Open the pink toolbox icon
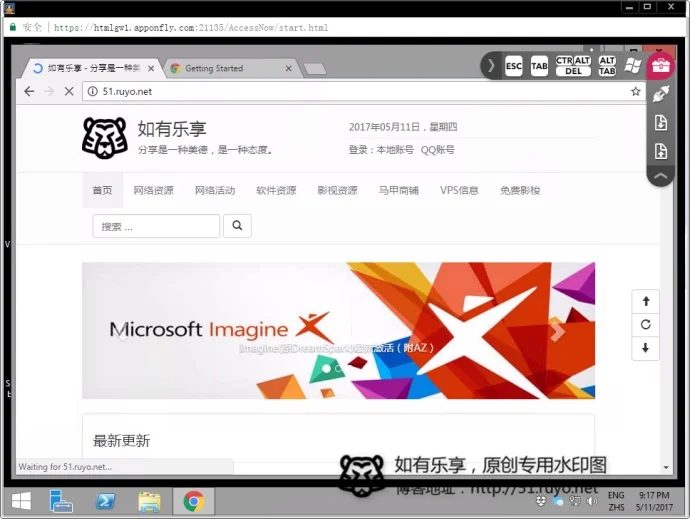This screenshot has width=690, height=519. coord(661,66)
